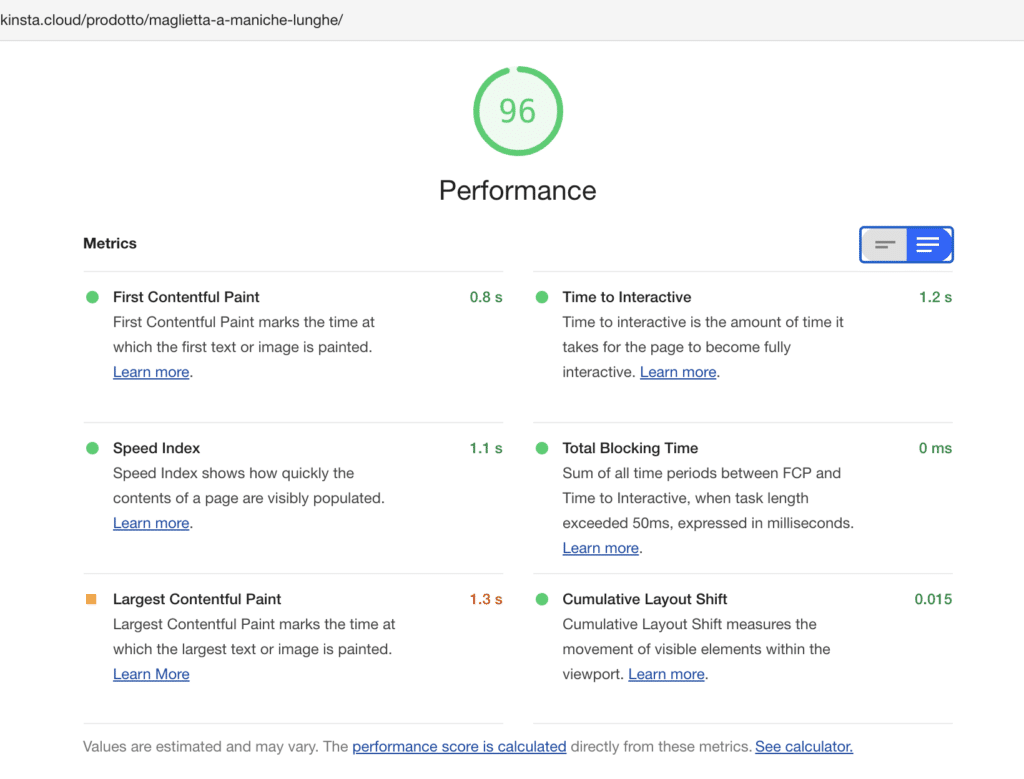Switch to expanded metric descriptions view
Screen dimensions: 1024x779
click(928, 244)
